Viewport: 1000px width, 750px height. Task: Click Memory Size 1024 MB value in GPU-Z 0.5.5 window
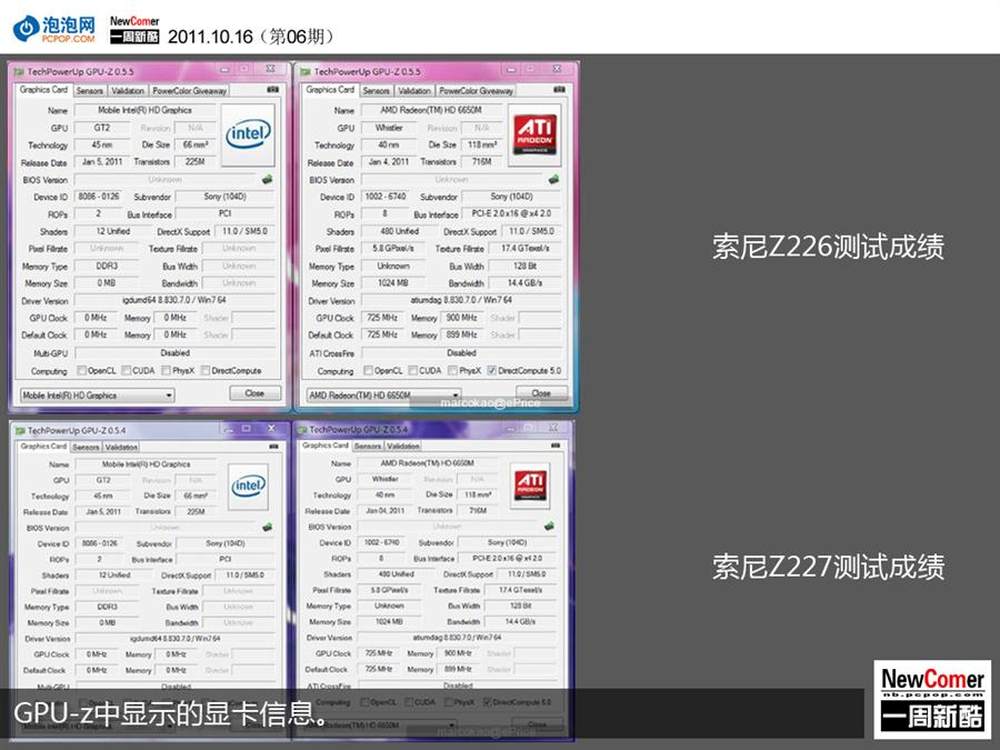click(393, 283)
